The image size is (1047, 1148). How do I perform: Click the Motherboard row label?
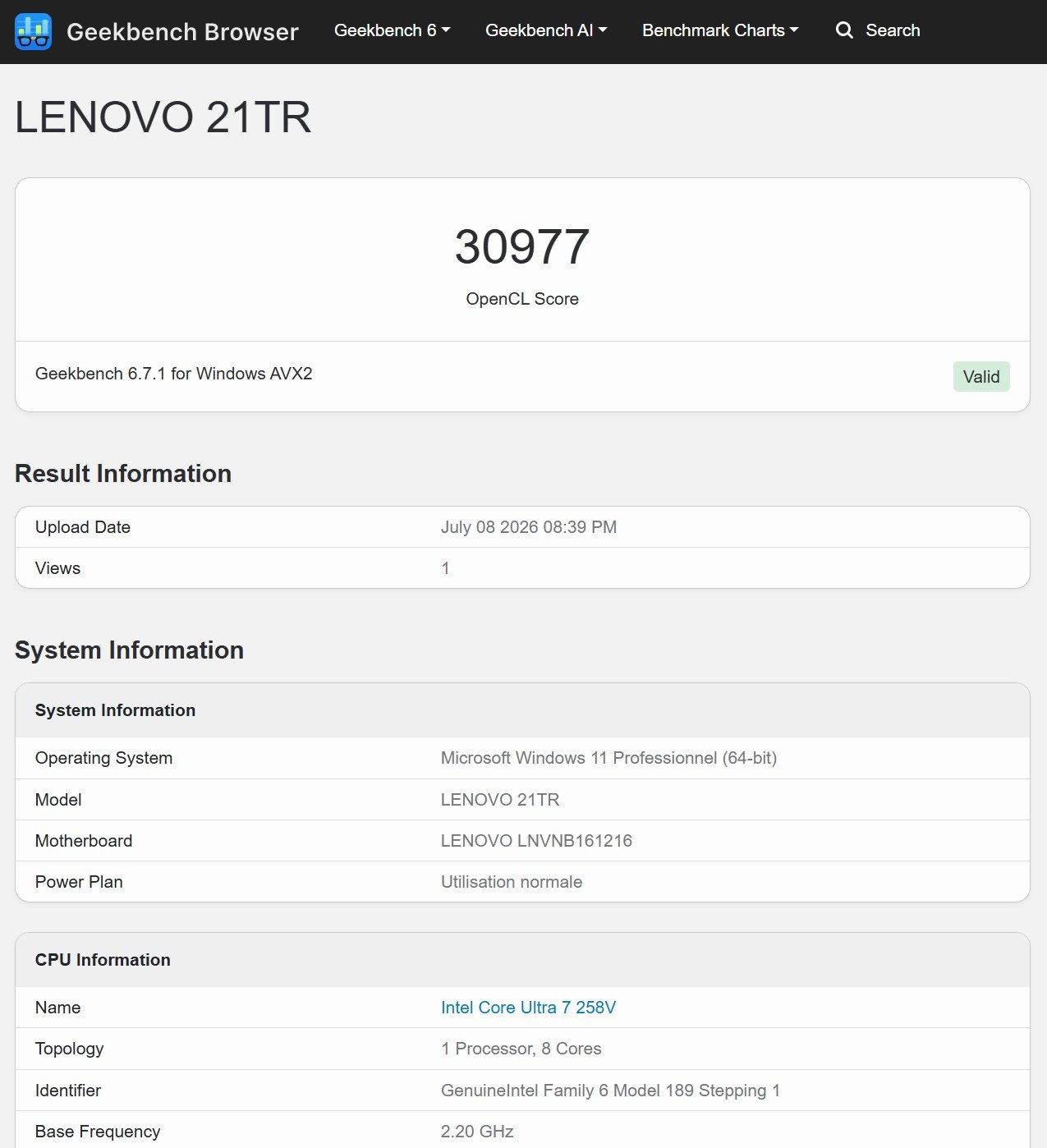click(84, 841)
